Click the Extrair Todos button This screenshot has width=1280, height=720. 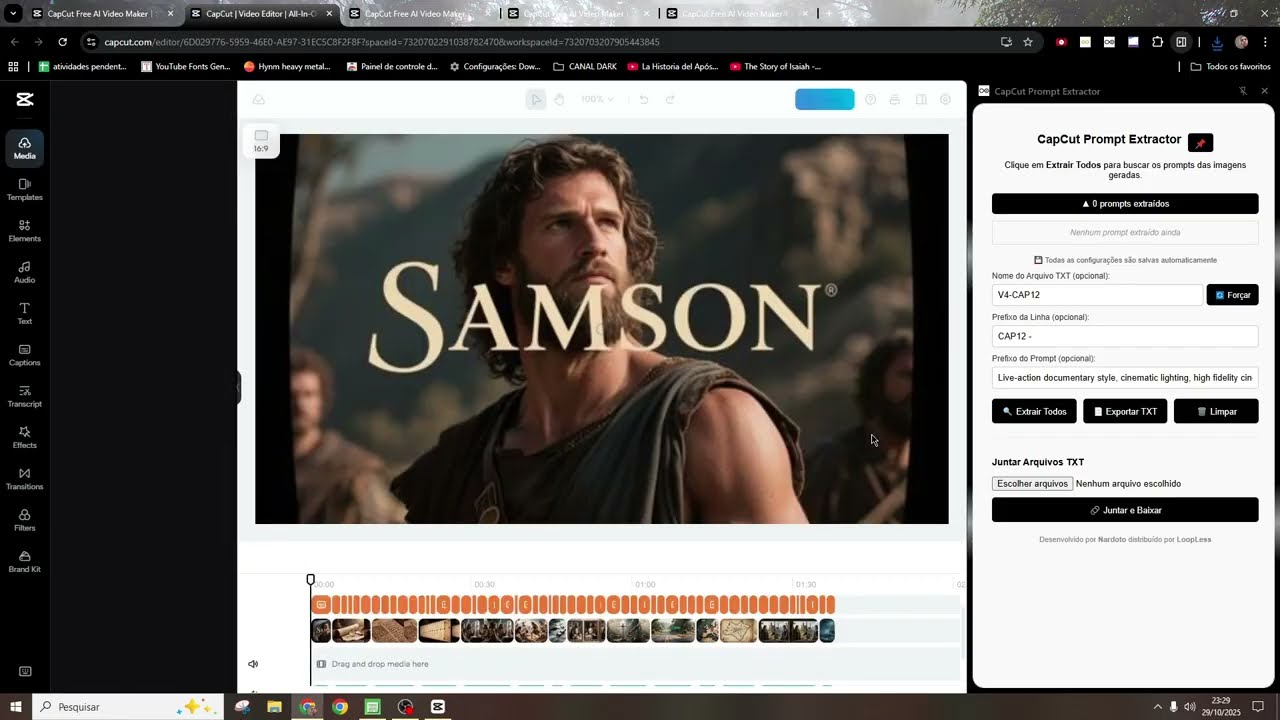(x=1034, y=411)
